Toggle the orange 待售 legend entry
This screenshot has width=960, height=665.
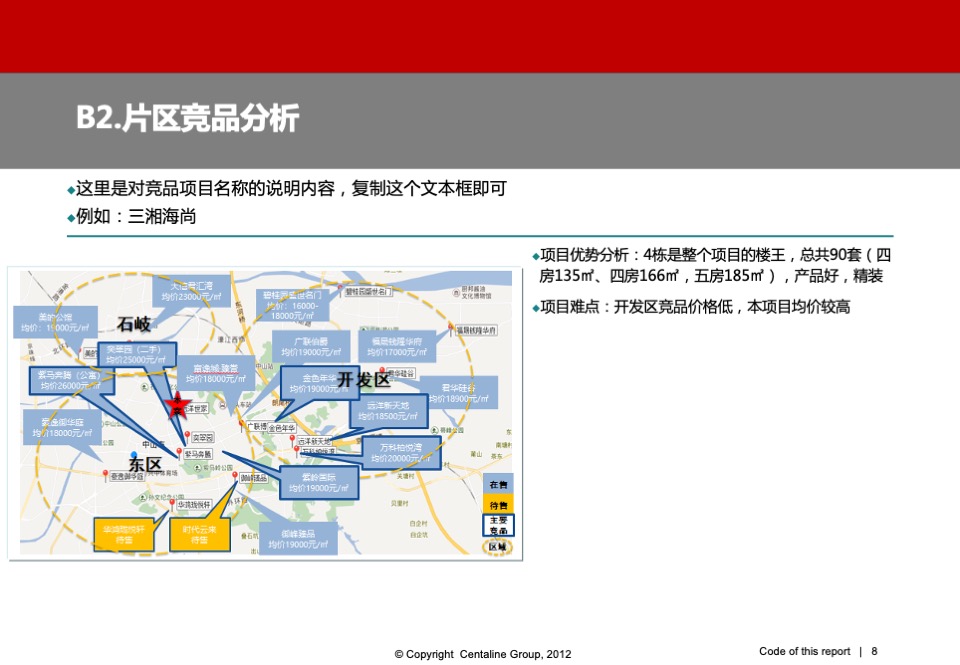click(x=499, y=504)
